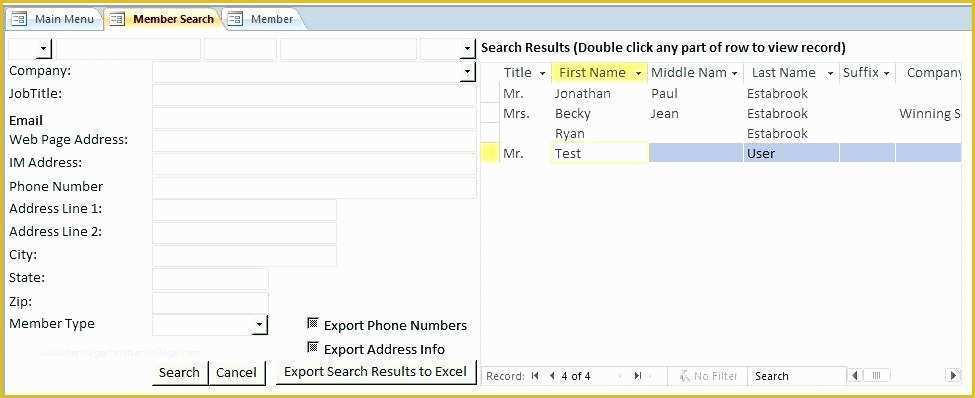975x398 pixels.
Task: Open Last Name column filter arrow
Action: point(829,73)
